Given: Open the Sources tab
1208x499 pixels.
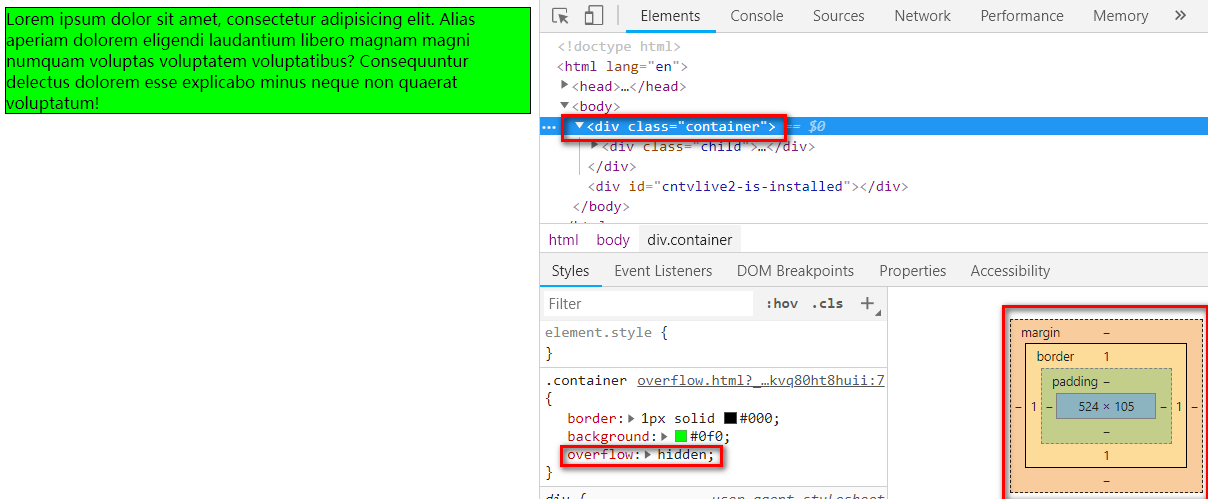Looking at the screenshot, I should (x=838, y=16).
